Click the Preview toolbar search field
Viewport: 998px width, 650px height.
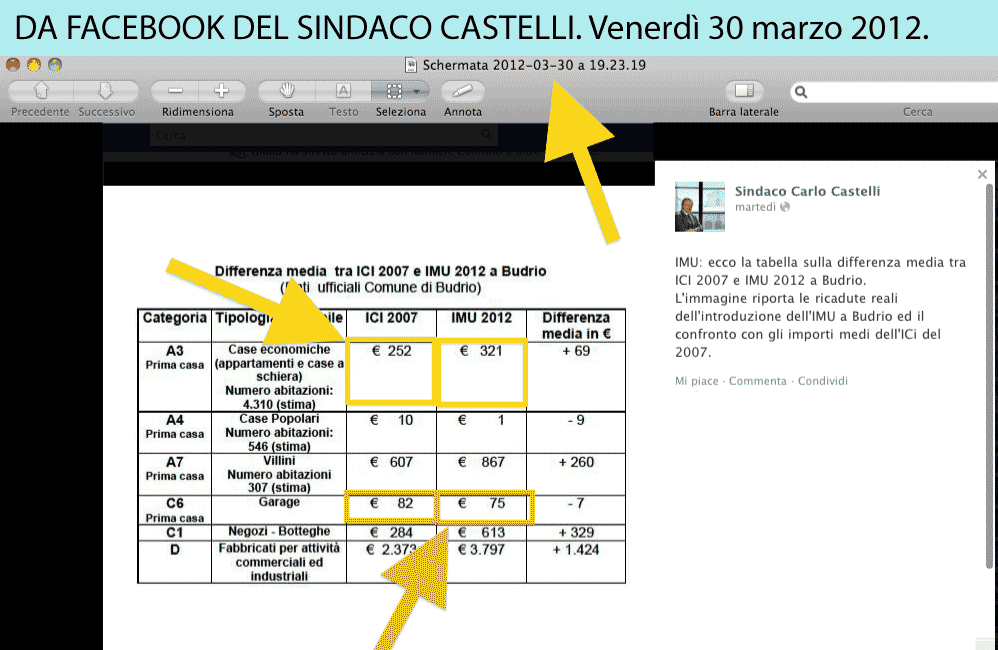(x=894, y=92)
